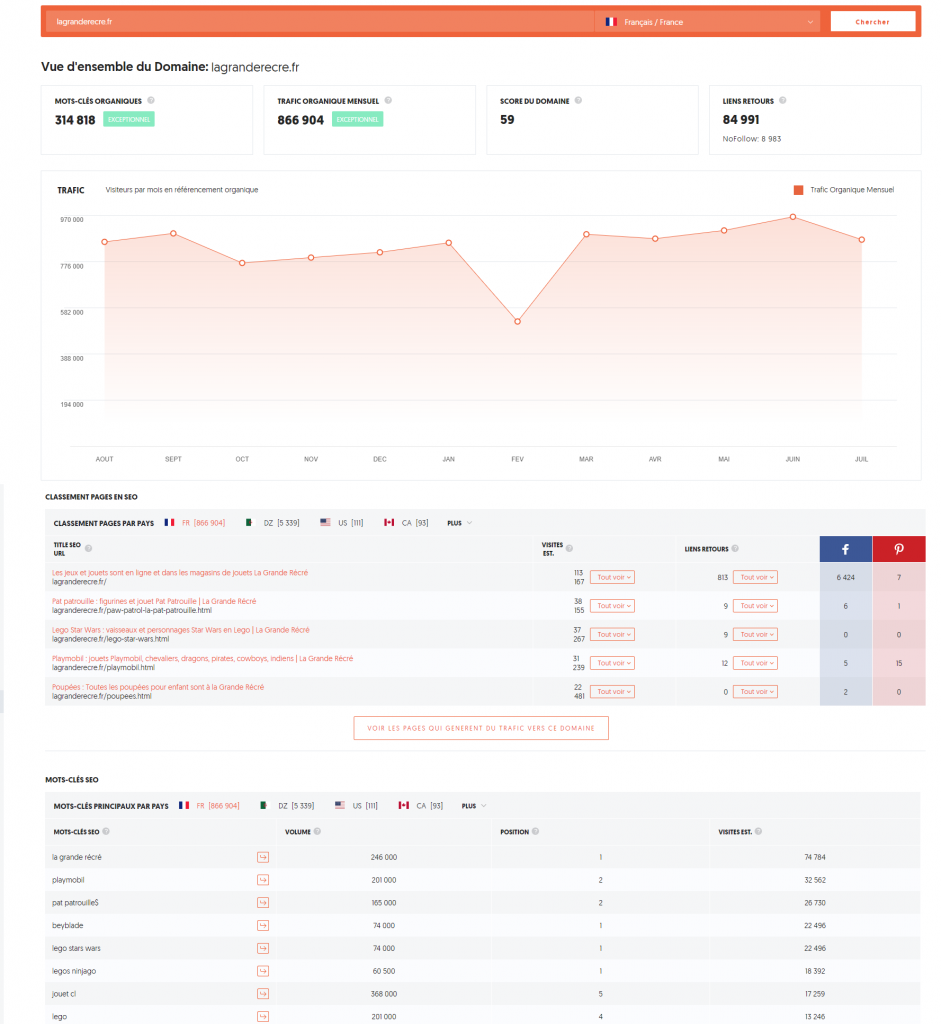The height and width of the screenshot is (1024, 941).
Task: Open the arrow icon for 'lego stars wars' keyword
Action: pos(263,948)
